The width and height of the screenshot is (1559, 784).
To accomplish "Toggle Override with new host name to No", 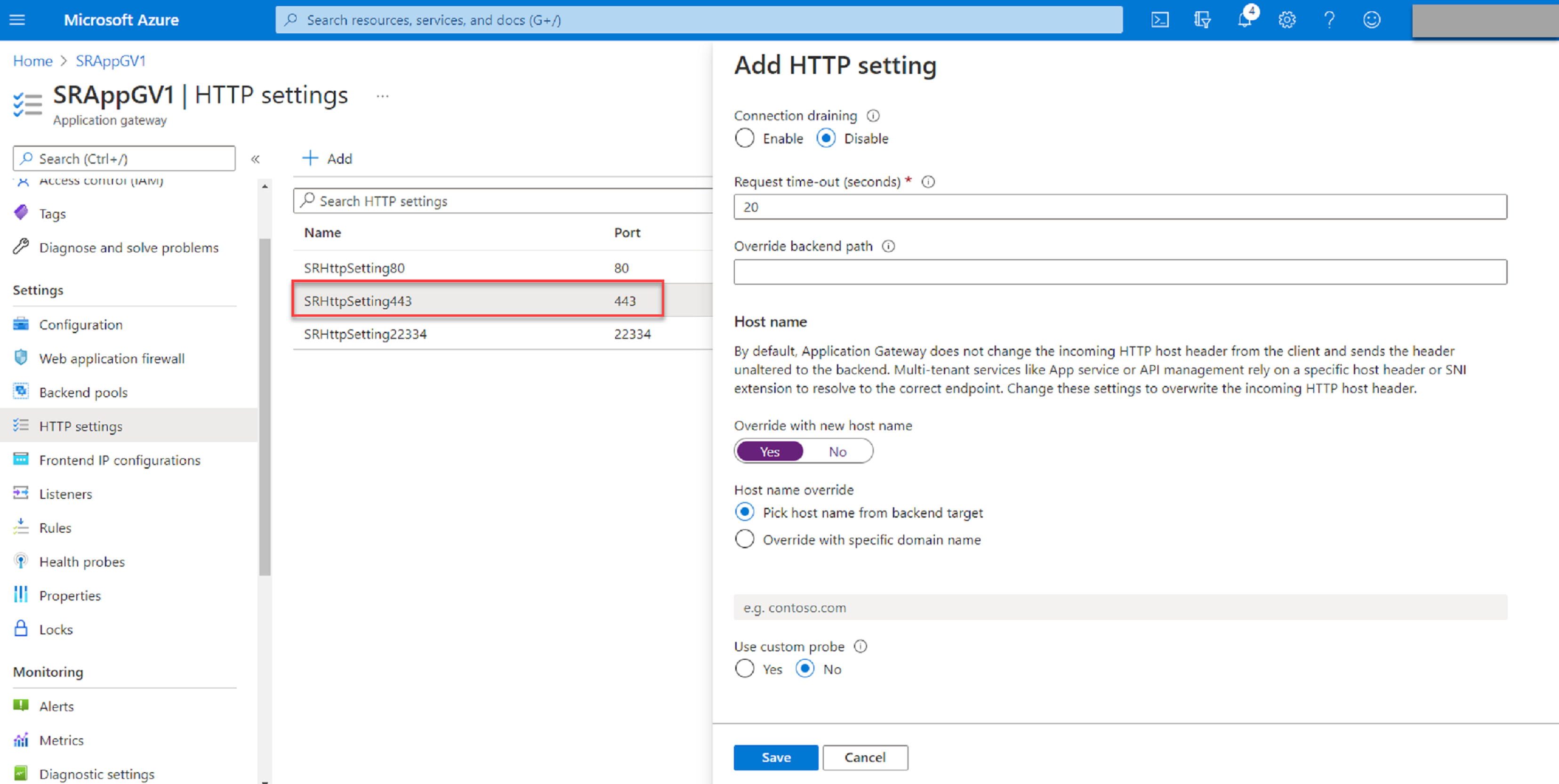I will pyautogui.click(x=837, y=452).
